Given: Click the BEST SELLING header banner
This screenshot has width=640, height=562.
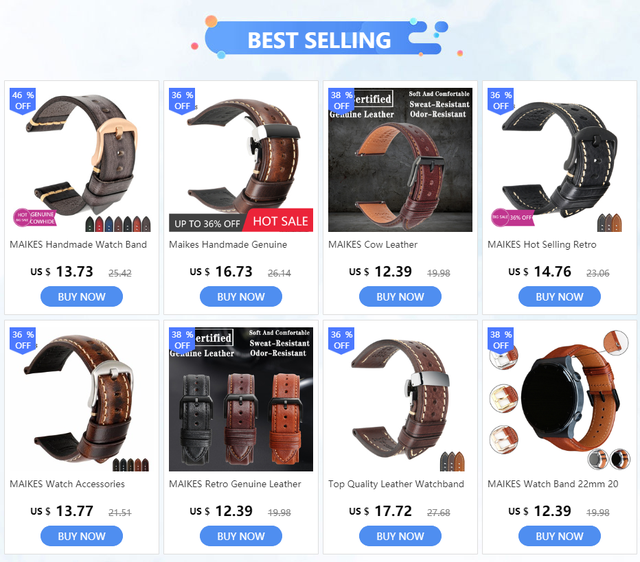Looking at the screenshot, I should pyautogui.click(x=319, y=40).
